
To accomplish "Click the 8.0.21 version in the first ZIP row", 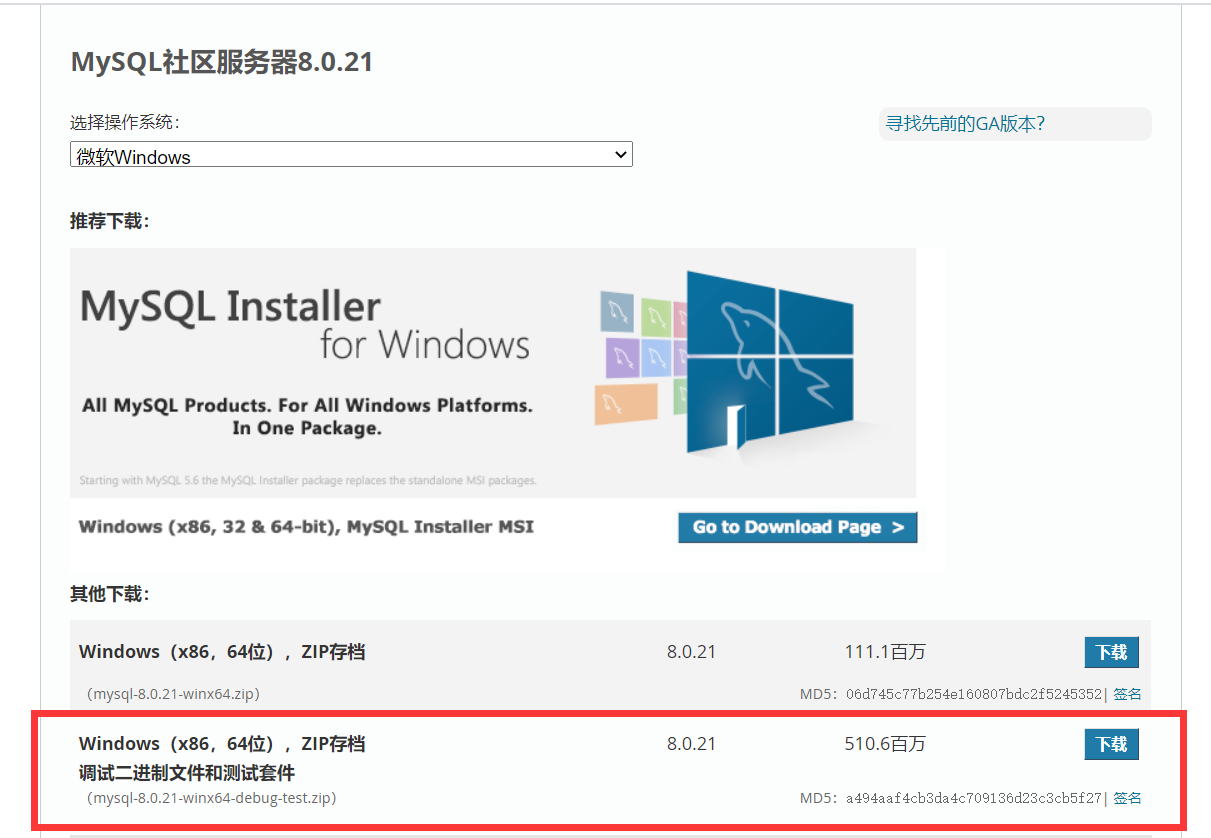I will point(691,652).
